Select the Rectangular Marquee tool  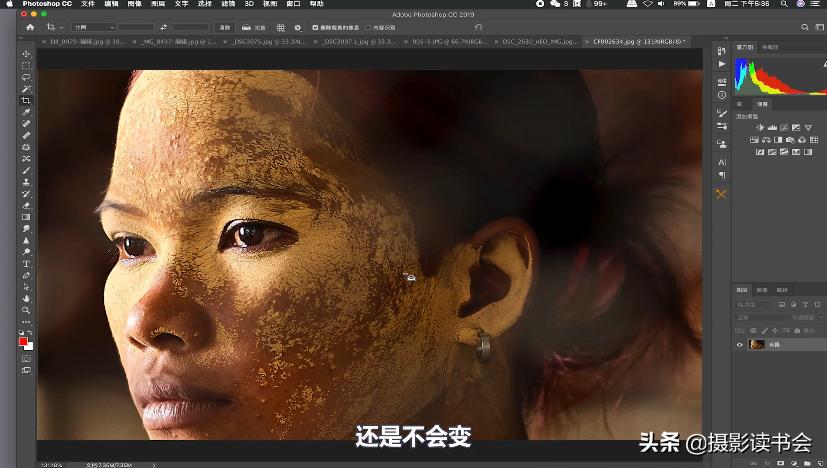pos(26,65)
